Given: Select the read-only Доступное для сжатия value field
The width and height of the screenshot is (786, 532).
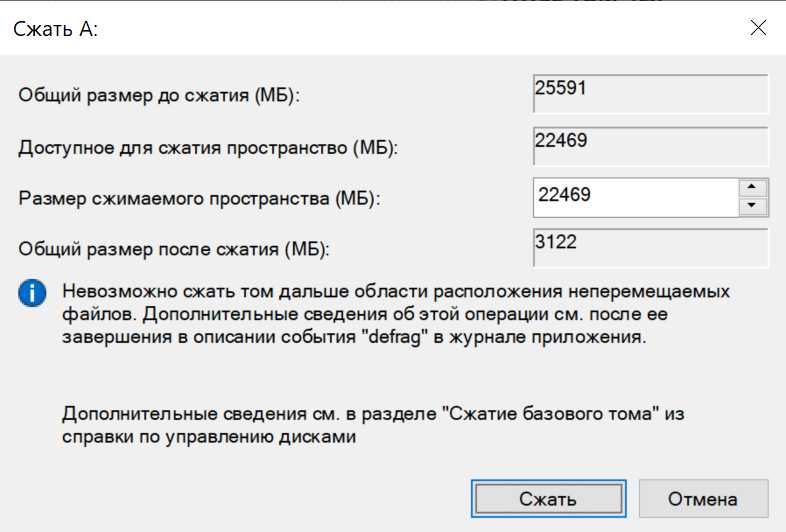Looking at the screenshot, I should click(x=650, y=146).
